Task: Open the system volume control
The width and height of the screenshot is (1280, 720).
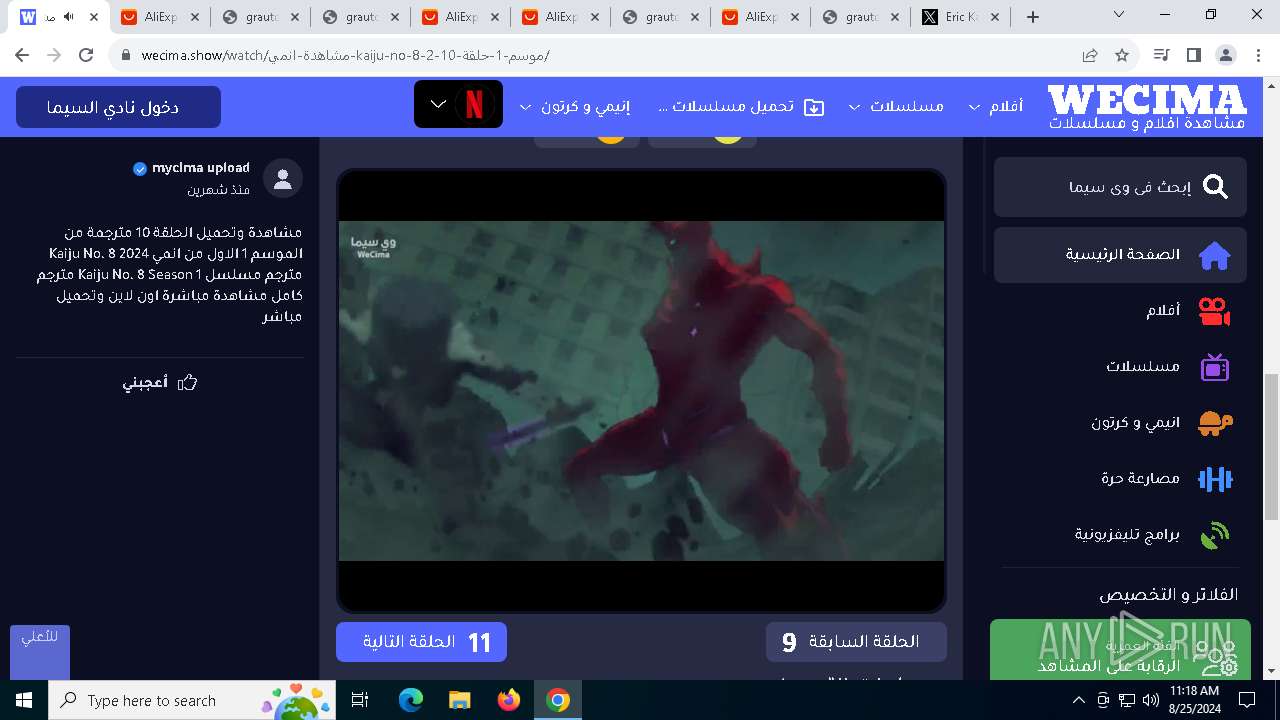Action: [x=1151, y=700]
